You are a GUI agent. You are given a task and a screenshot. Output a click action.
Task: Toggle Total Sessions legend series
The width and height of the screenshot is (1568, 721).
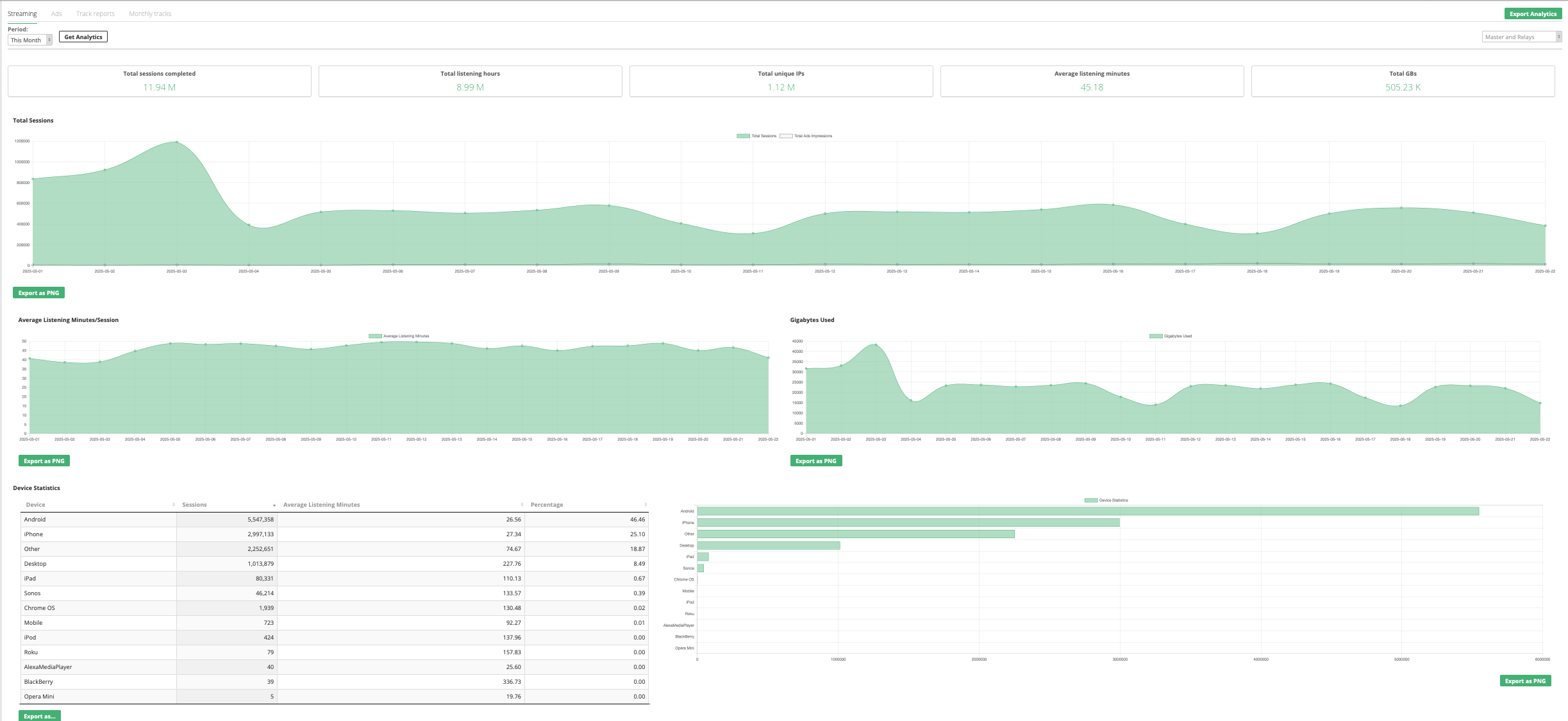click(x=743, y=136)
